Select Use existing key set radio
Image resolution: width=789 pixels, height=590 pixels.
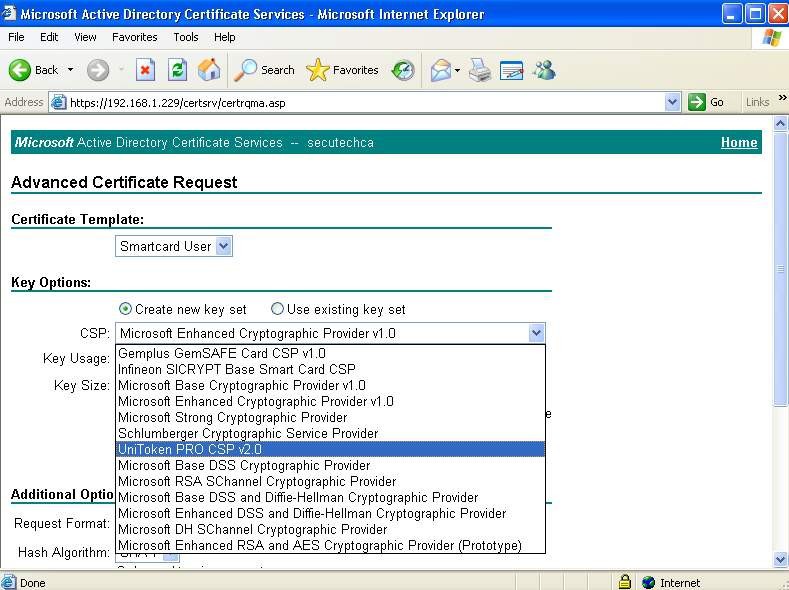click(x=277, y=309)
